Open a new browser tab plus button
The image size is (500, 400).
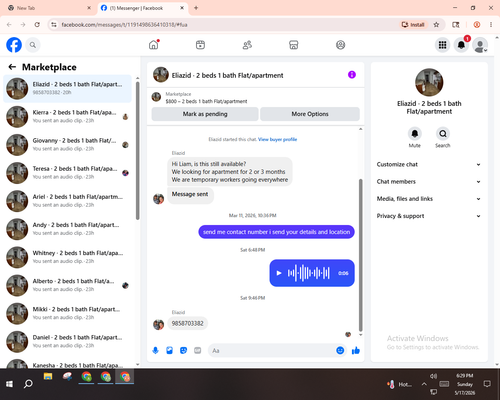pos(196,8)
